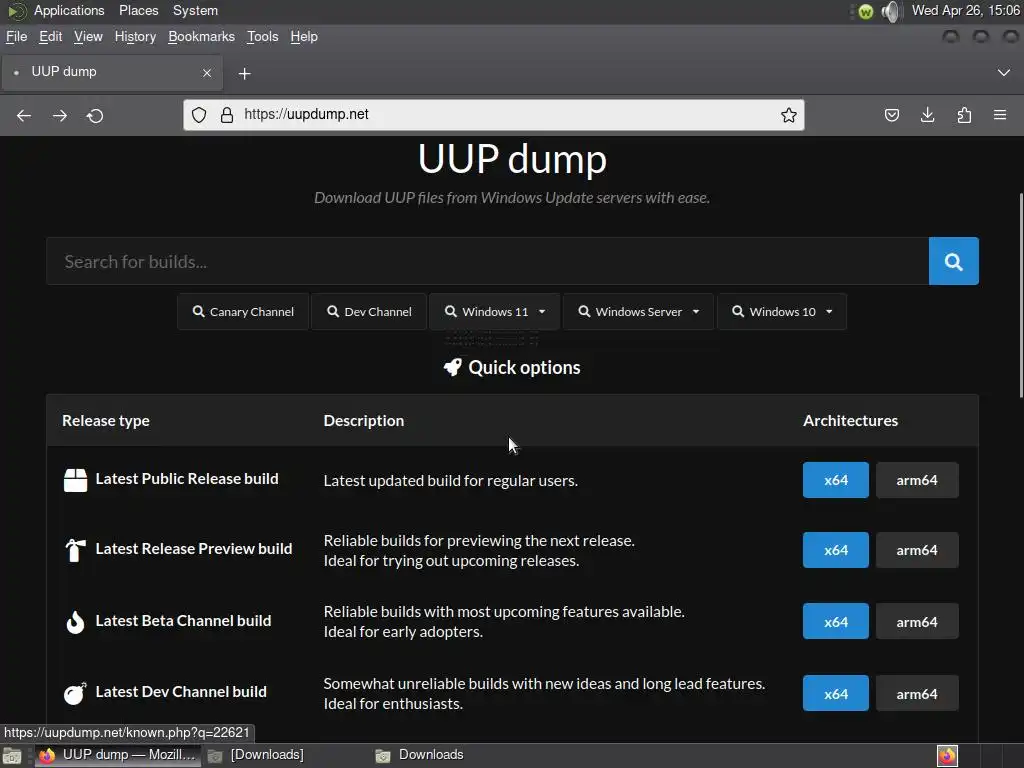
Task: Click the rocket icon beside Quick options
Action: (x=453, y=367)
